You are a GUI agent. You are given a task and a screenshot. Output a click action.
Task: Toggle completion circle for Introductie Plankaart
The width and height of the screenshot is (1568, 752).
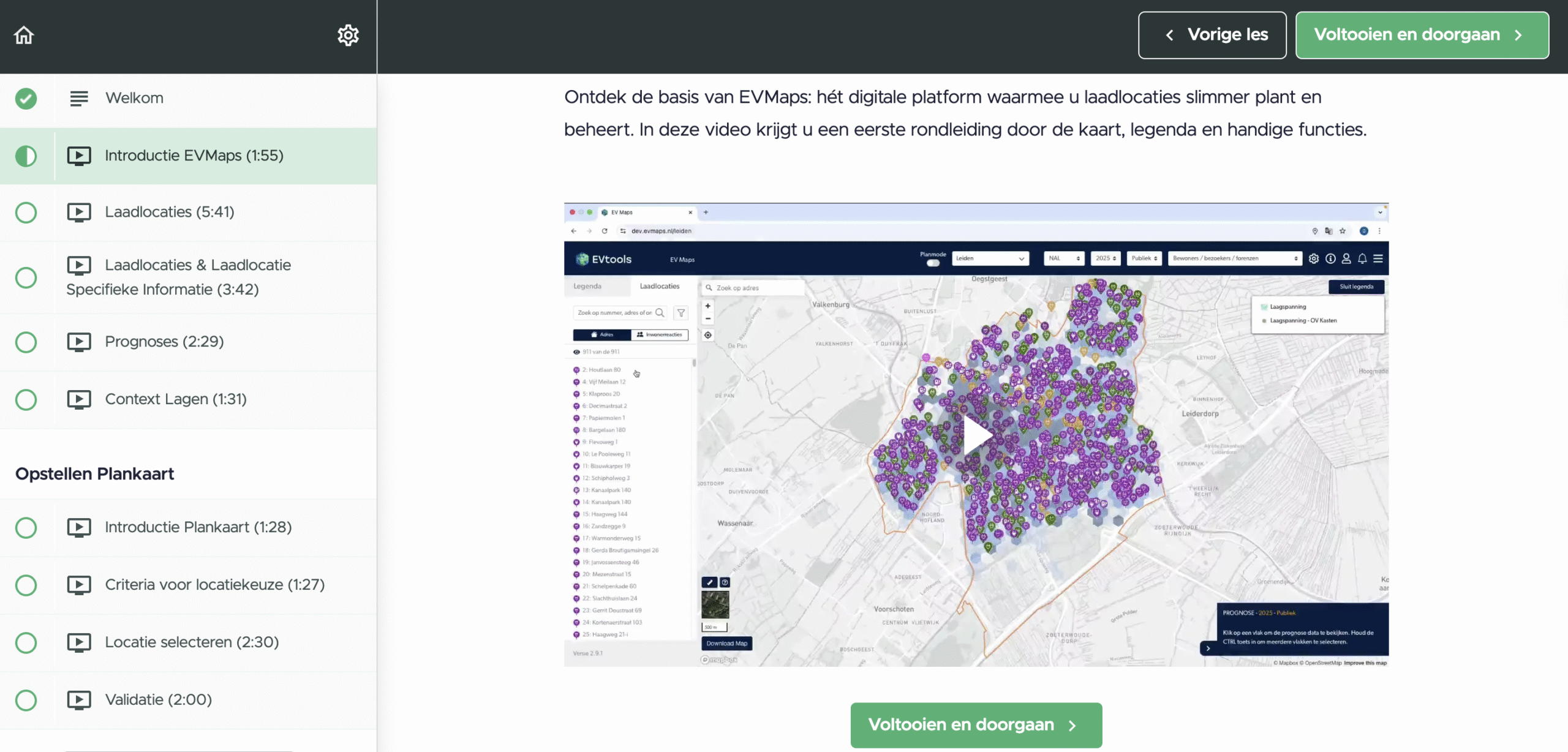click(26, 527)
